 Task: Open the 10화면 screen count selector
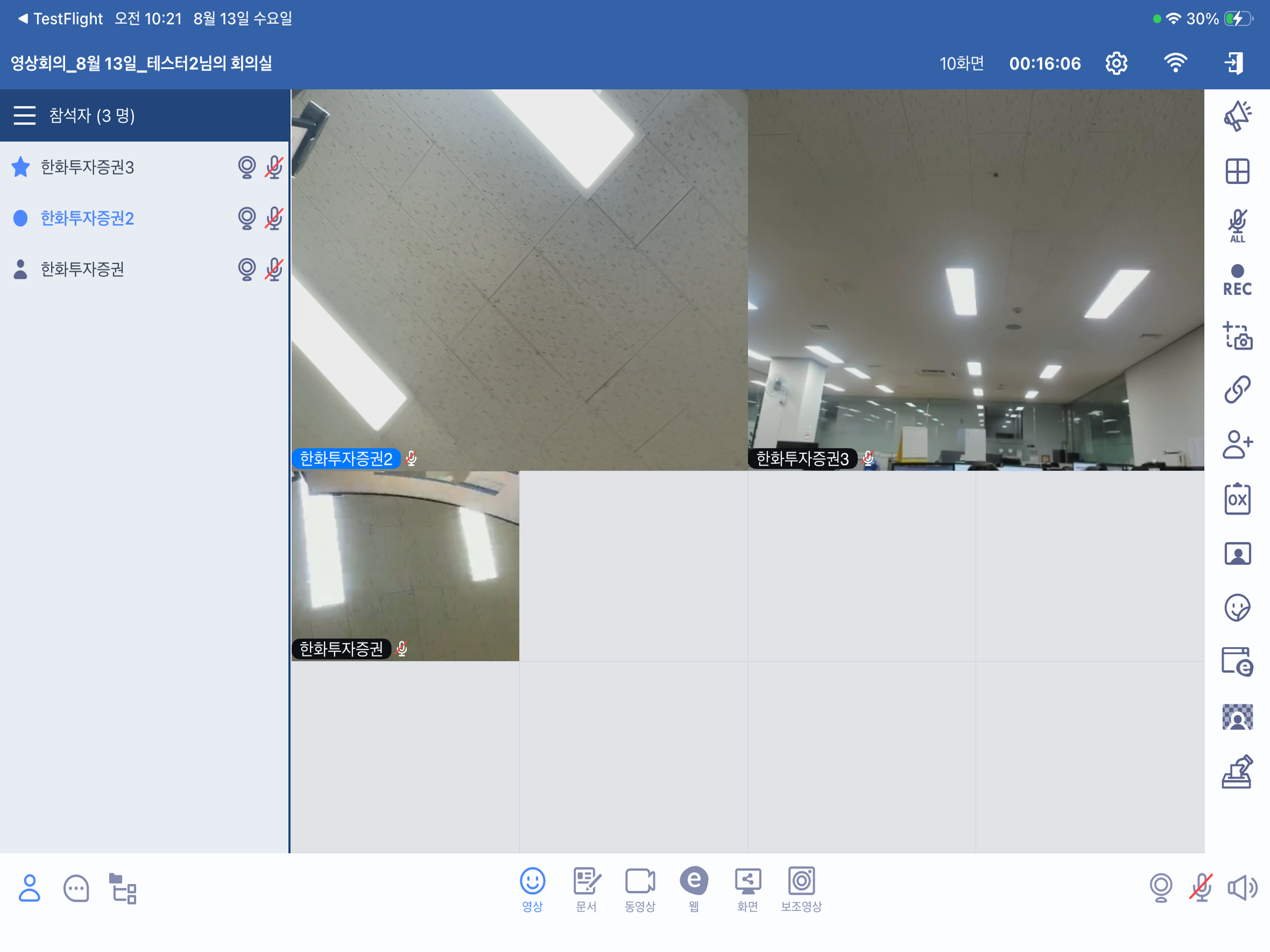961,63
